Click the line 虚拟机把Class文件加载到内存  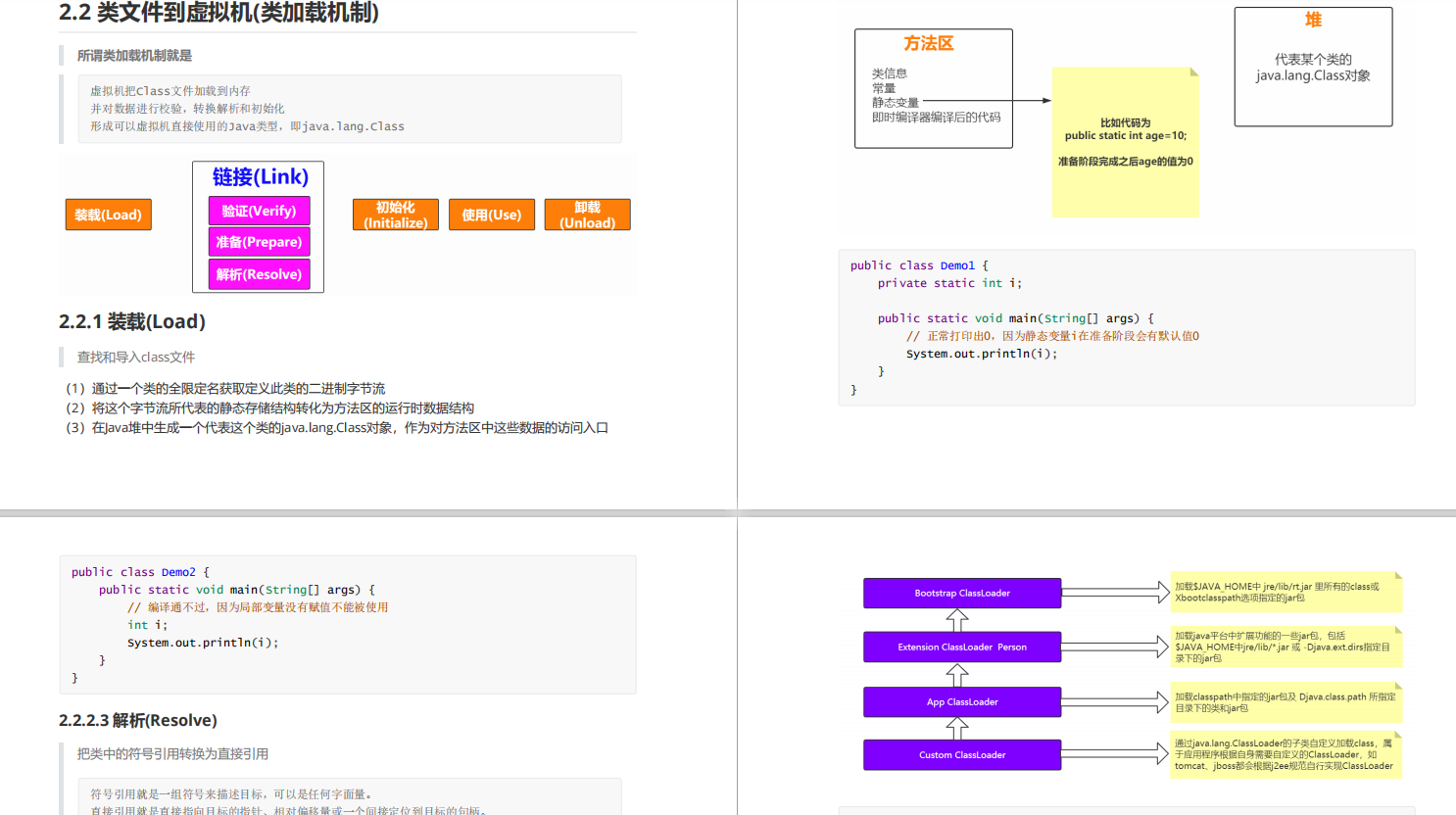point(170,91)
